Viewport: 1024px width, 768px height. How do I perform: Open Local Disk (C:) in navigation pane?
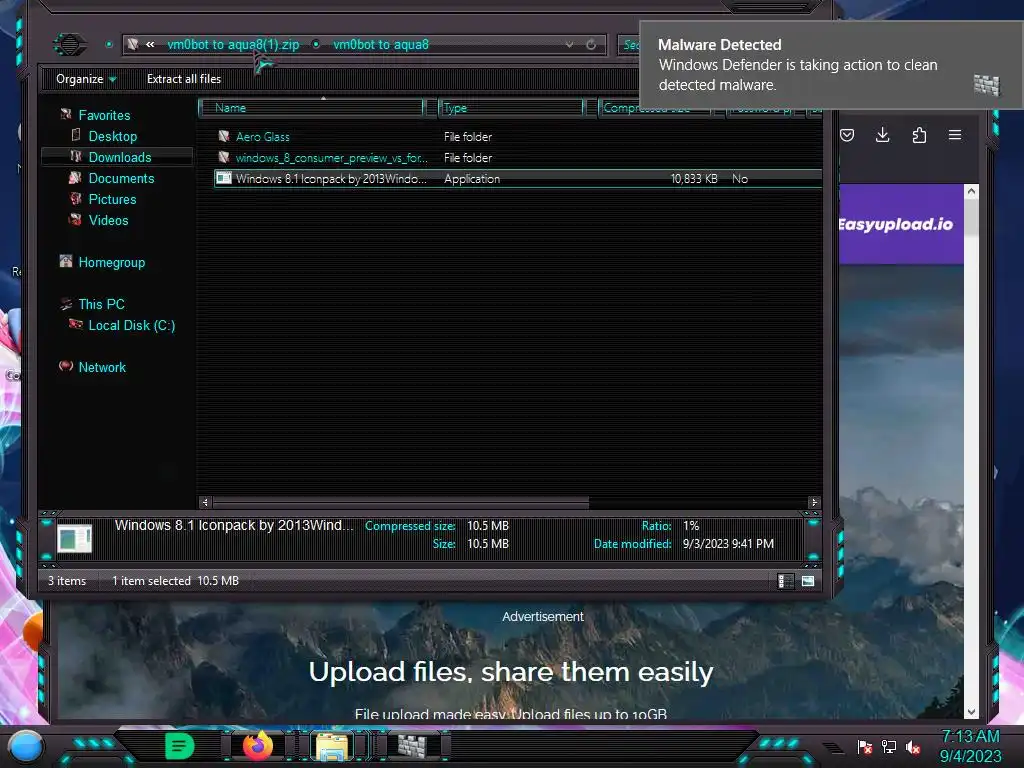pos(132,325)
